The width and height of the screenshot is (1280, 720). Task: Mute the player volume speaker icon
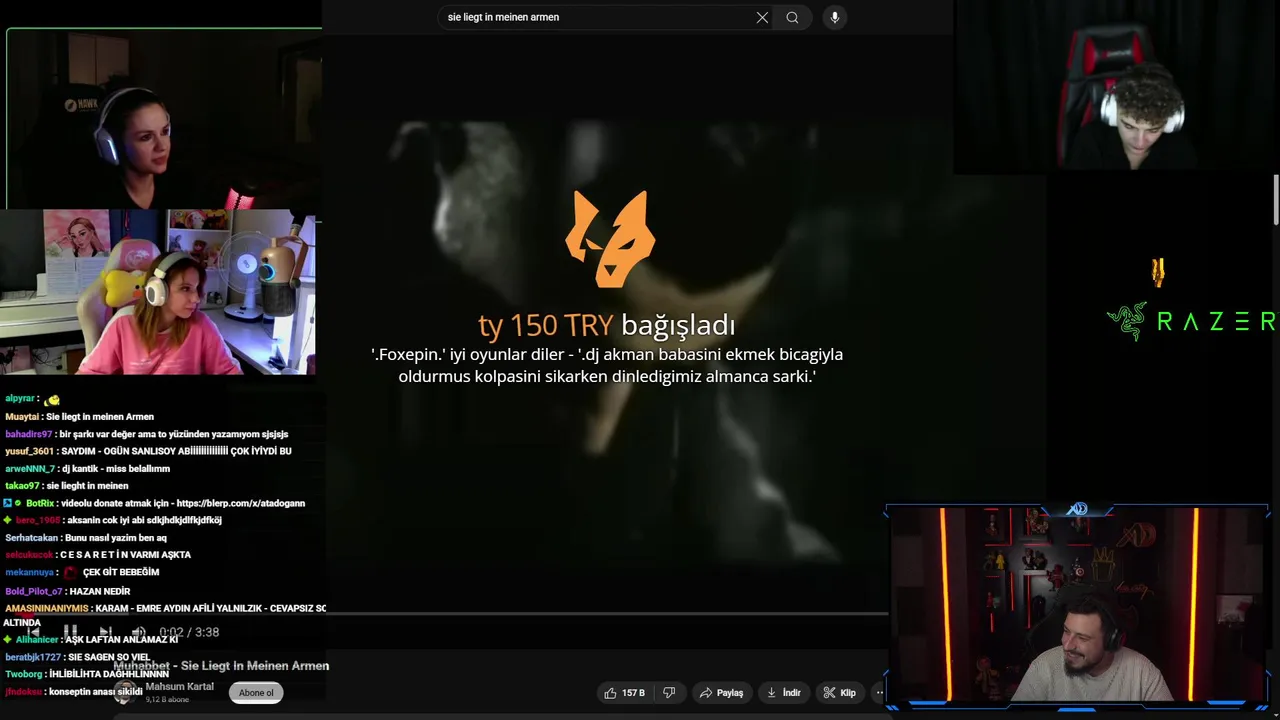139,632
